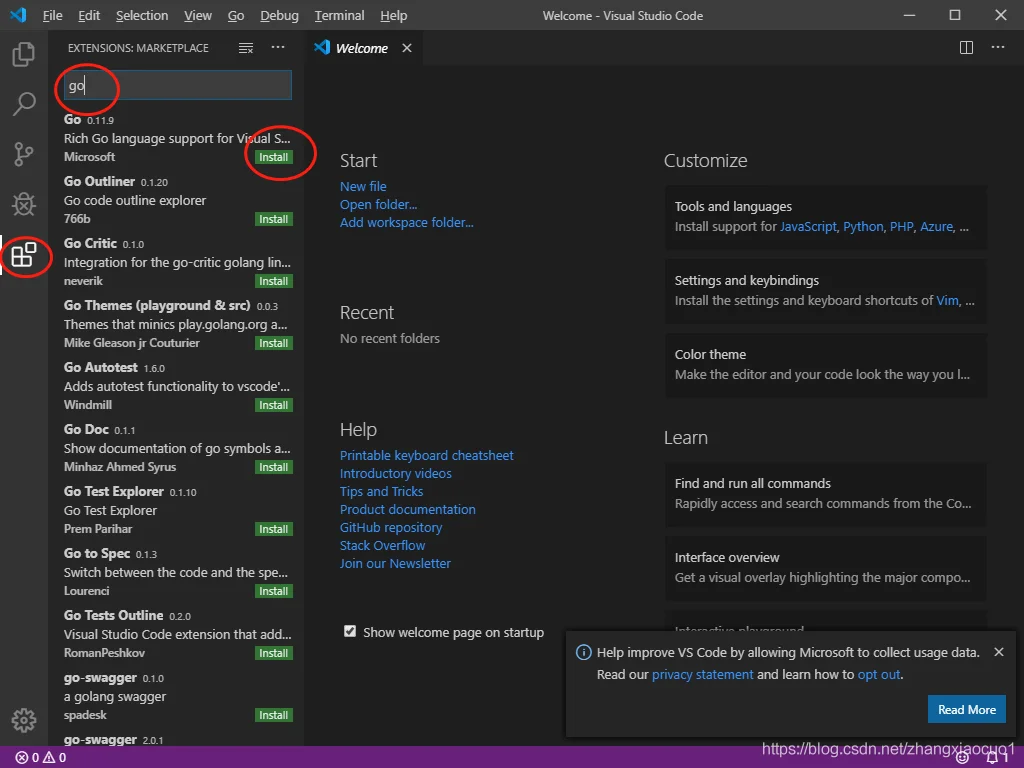The image size is (1024, 768).
Task: Click the PHP language link
Action: pyautogui.click(x=901, y=227)
